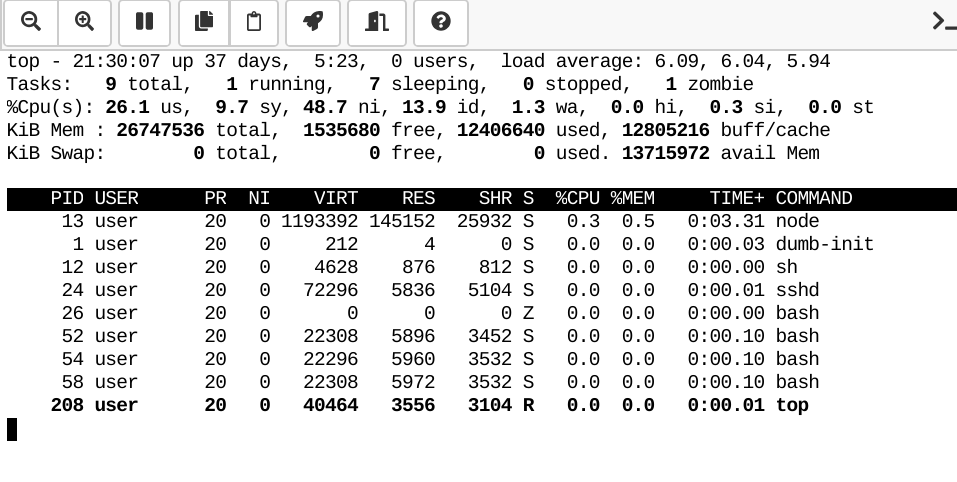Click the terminal cursor block
The height and width of the screenshot is (482, 957).
pyautogui.click(x=12, y=429)
